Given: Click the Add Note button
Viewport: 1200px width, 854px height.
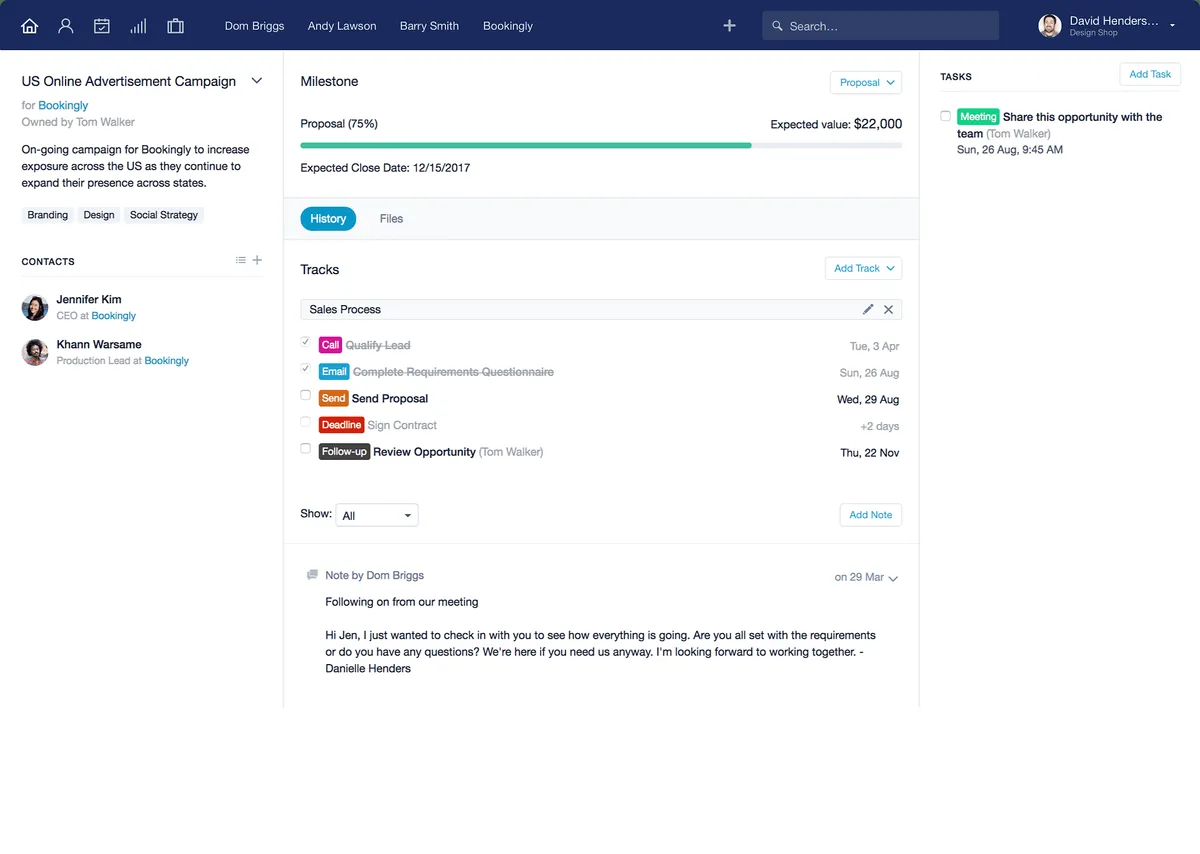Looking at the screenshot, I should 870,515.
